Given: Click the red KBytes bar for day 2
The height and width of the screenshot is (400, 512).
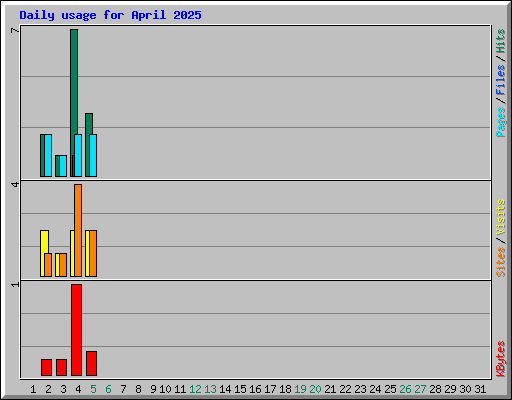Looking at the screenshot, I should tap(47, 368).
